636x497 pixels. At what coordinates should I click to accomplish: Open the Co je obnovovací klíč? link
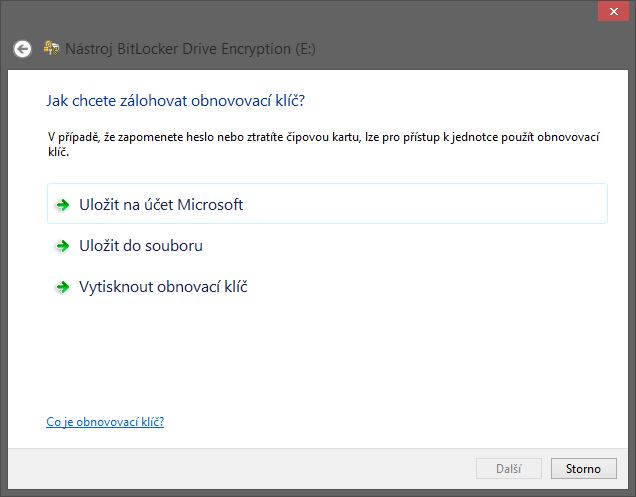click(105, 422)
